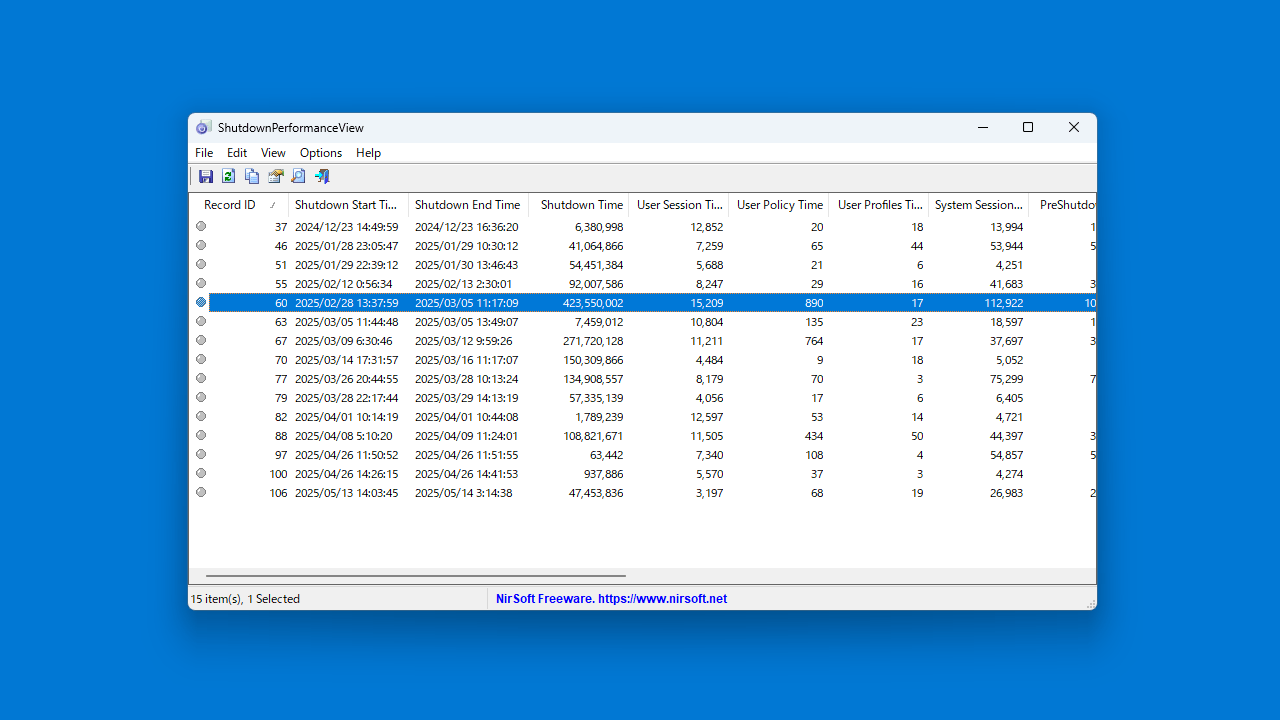
Task: Sort by Shutdown End Time column header
Action: coord(468,205)
